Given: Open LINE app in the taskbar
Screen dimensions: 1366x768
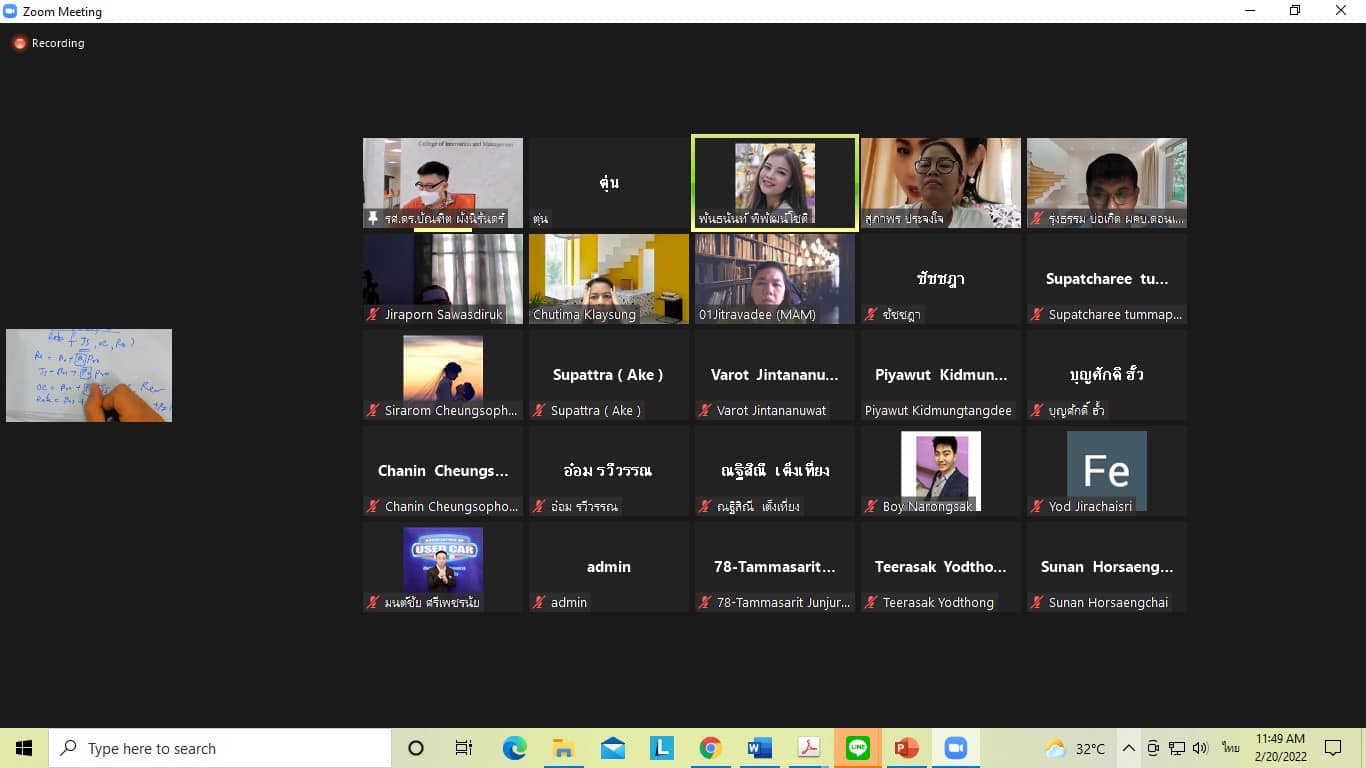Looking at the screenshot, I should click(858, 748).
